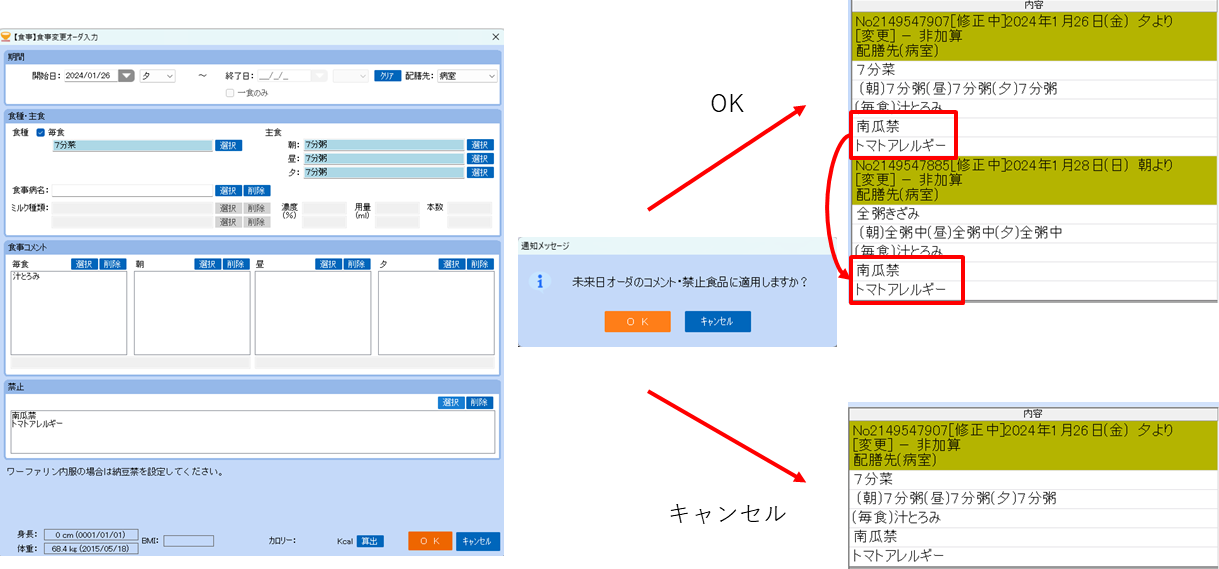1219x569 pixels.
Task: Select トマトアレルギー in the 禁止 list
Action: 37,424
